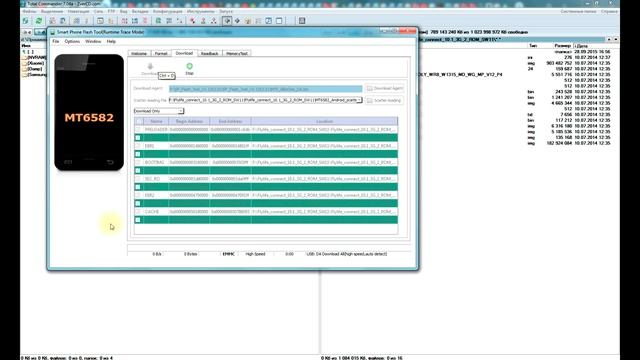
Task: Toggle the select-all checkbox in table header
Action: click(x=139, y=121)
